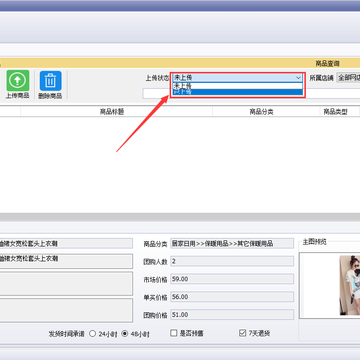The image size is (360, 360).
Task: Choose the highlighted 已上传 option
Action: [x=238, y=92]
